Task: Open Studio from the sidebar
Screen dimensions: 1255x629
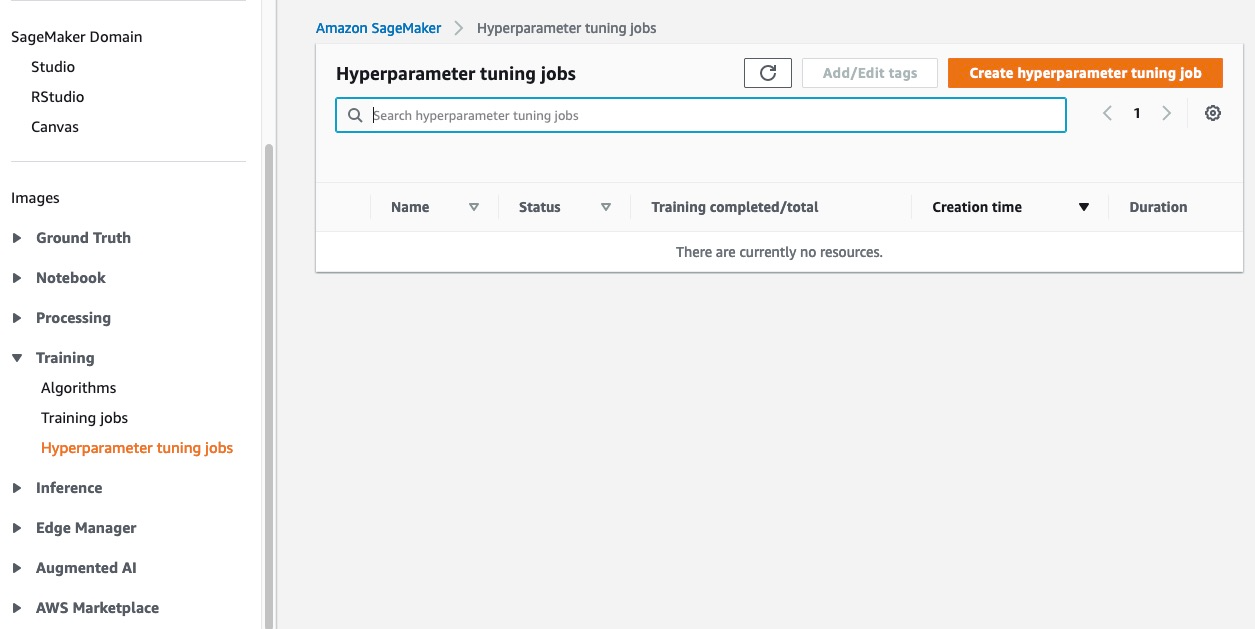Action: [53, 66]
